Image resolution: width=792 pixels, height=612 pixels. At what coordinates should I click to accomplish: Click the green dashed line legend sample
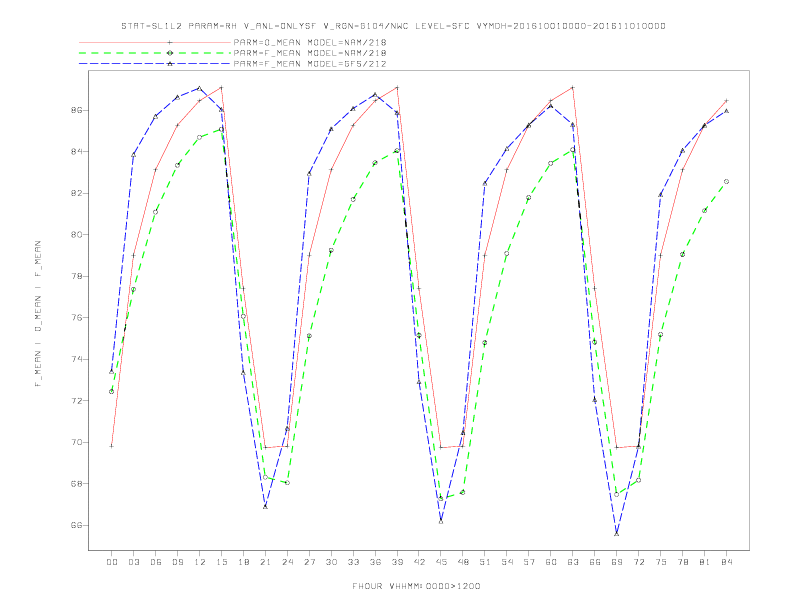[155, 53]
